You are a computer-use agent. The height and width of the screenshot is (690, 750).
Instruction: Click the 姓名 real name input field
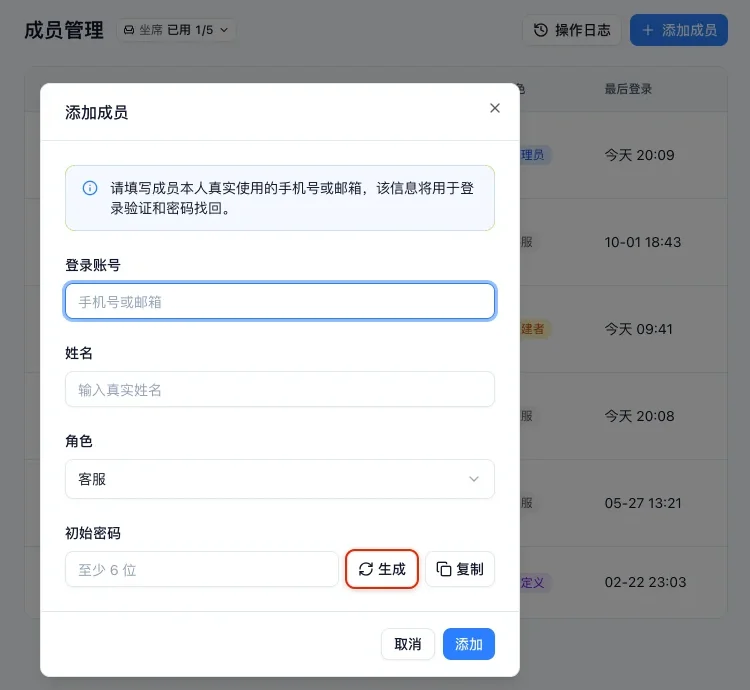(x=280, y=389)
